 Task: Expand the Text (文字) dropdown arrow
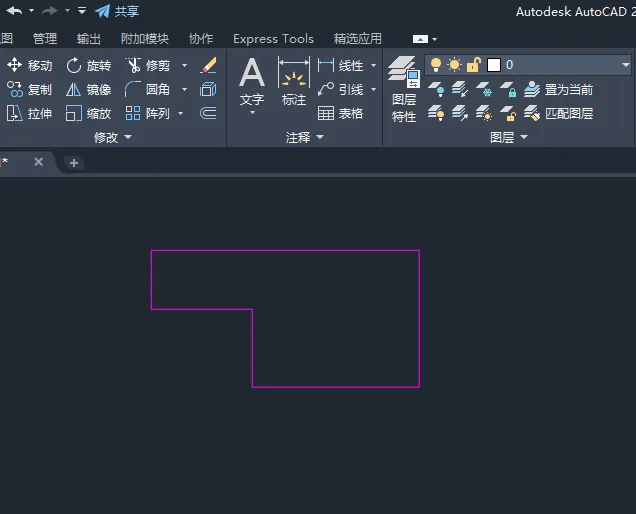(252, 113)
